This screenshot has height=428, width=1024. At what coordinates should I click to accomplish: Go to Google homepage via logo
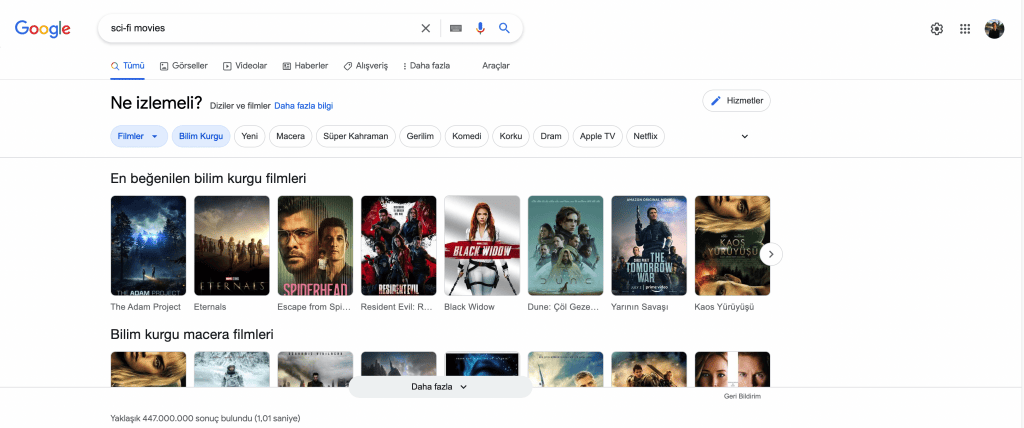coord(42,29)
